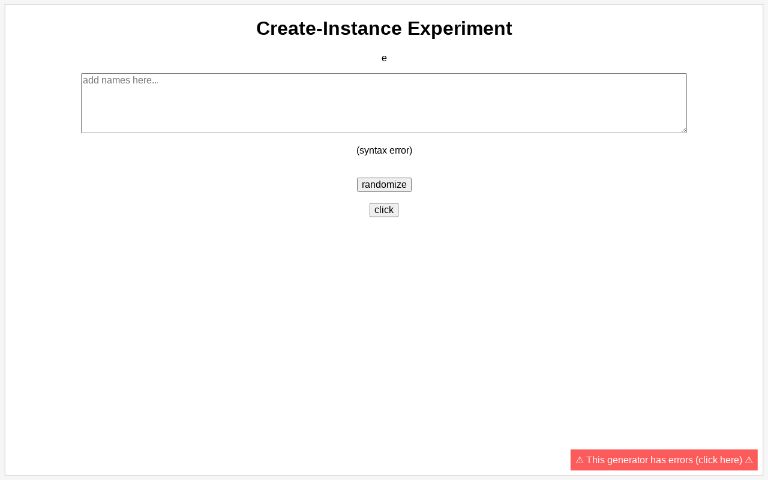This screenshot has height=480, width=768.
Task: Click inside the empty names textarea
Action: (x=384, y=103)
